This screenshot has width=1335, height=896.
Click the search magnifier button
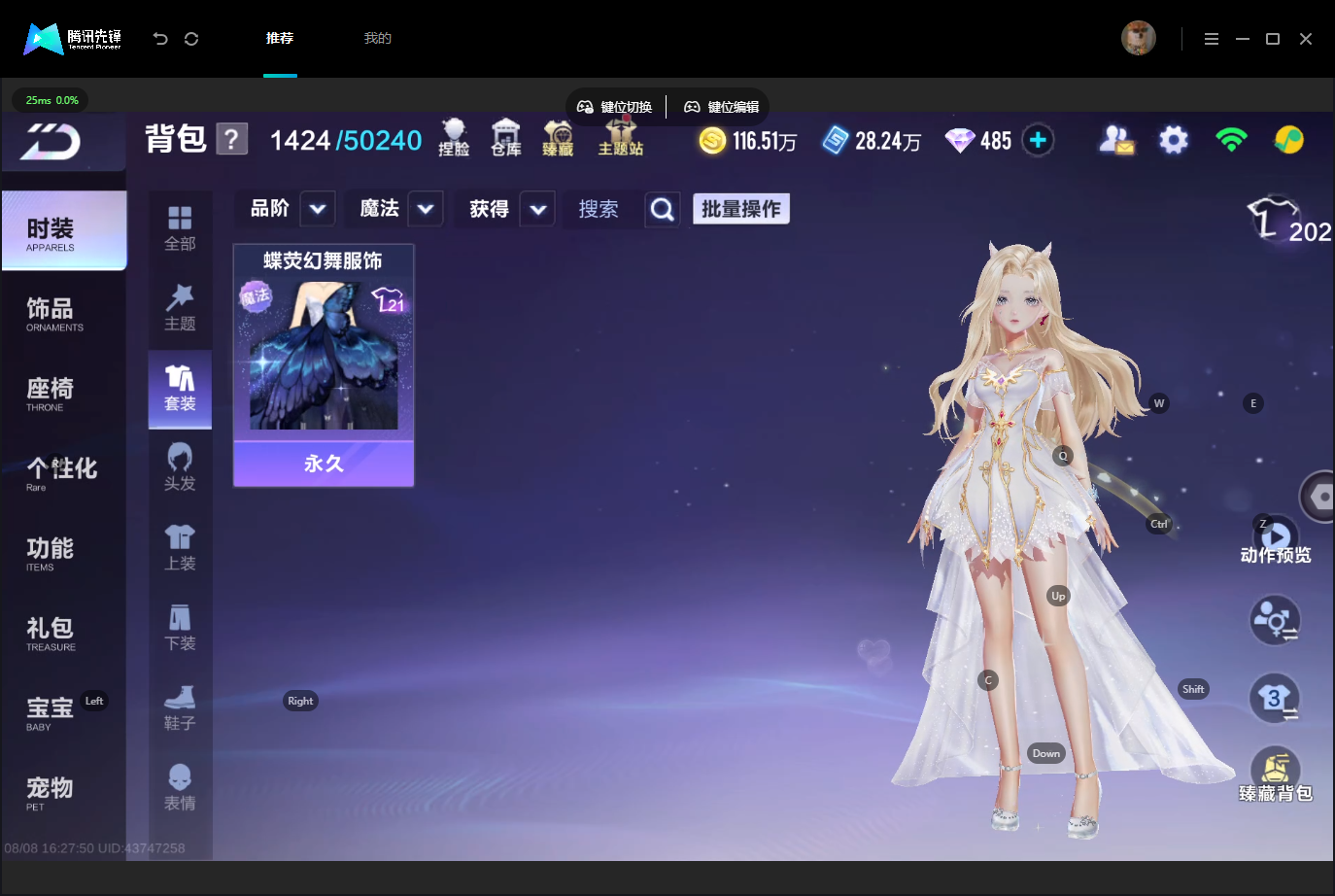pyautogui.click(x=663, y=209)
